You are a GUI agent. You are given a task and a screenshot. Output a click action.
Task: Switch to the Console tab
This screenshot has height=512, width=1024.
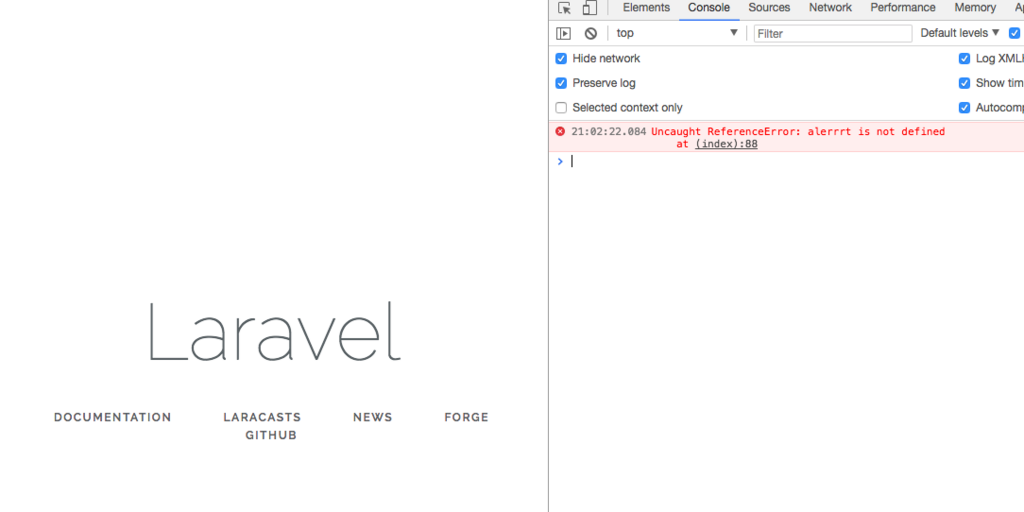pos(709,8)
